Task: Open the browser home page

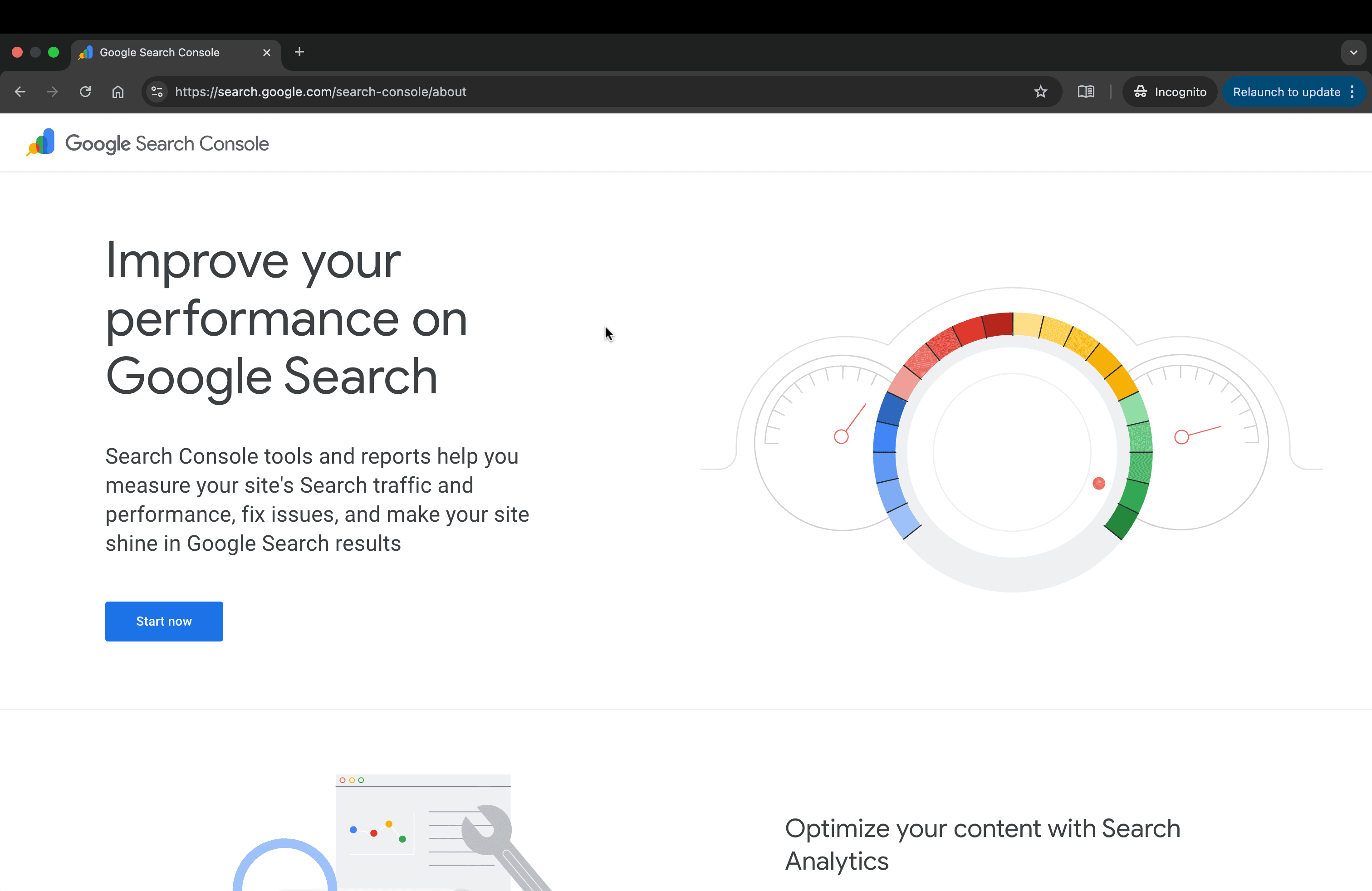Action: [118, 92]
